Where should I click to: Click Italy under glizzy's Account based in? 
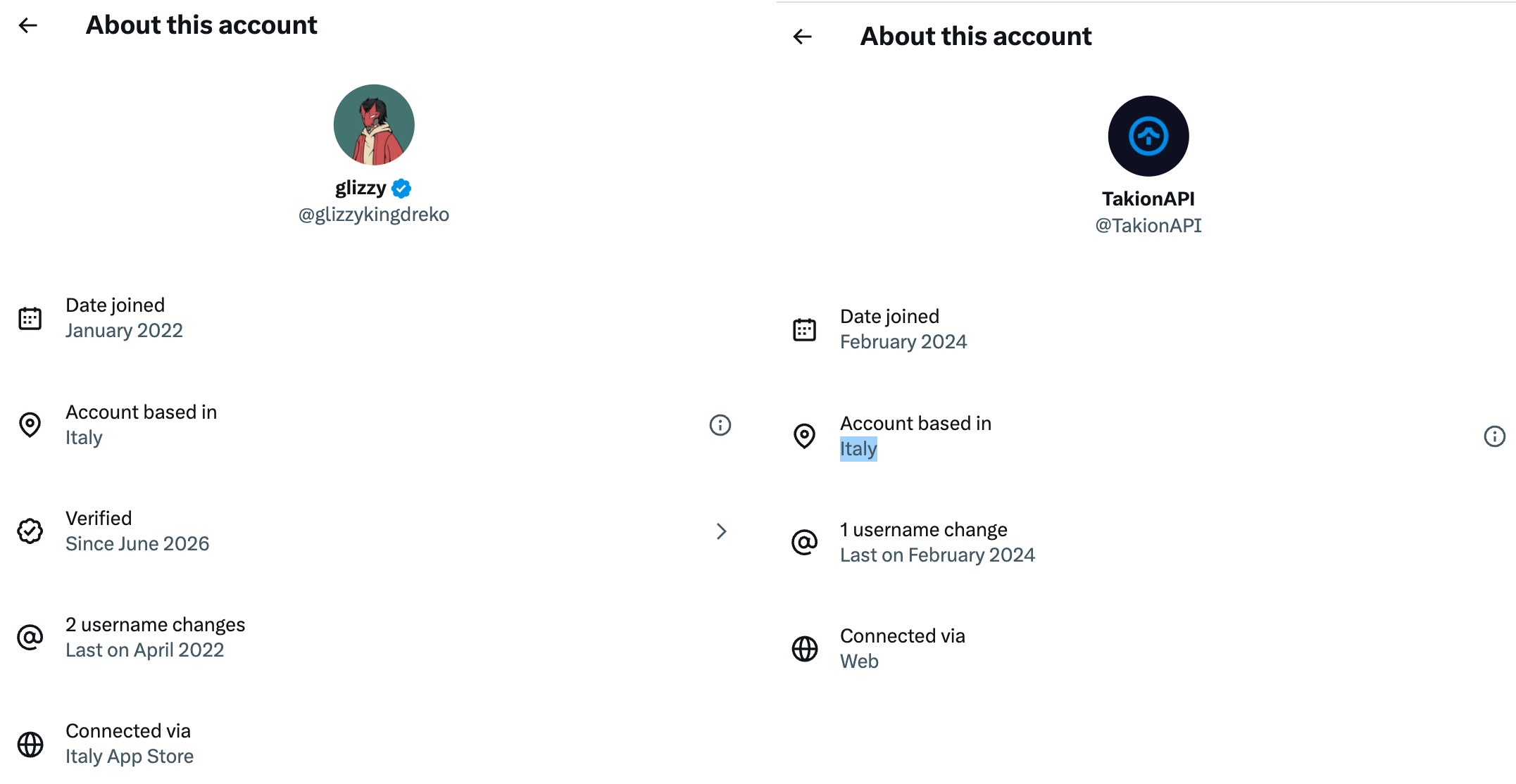84,438
